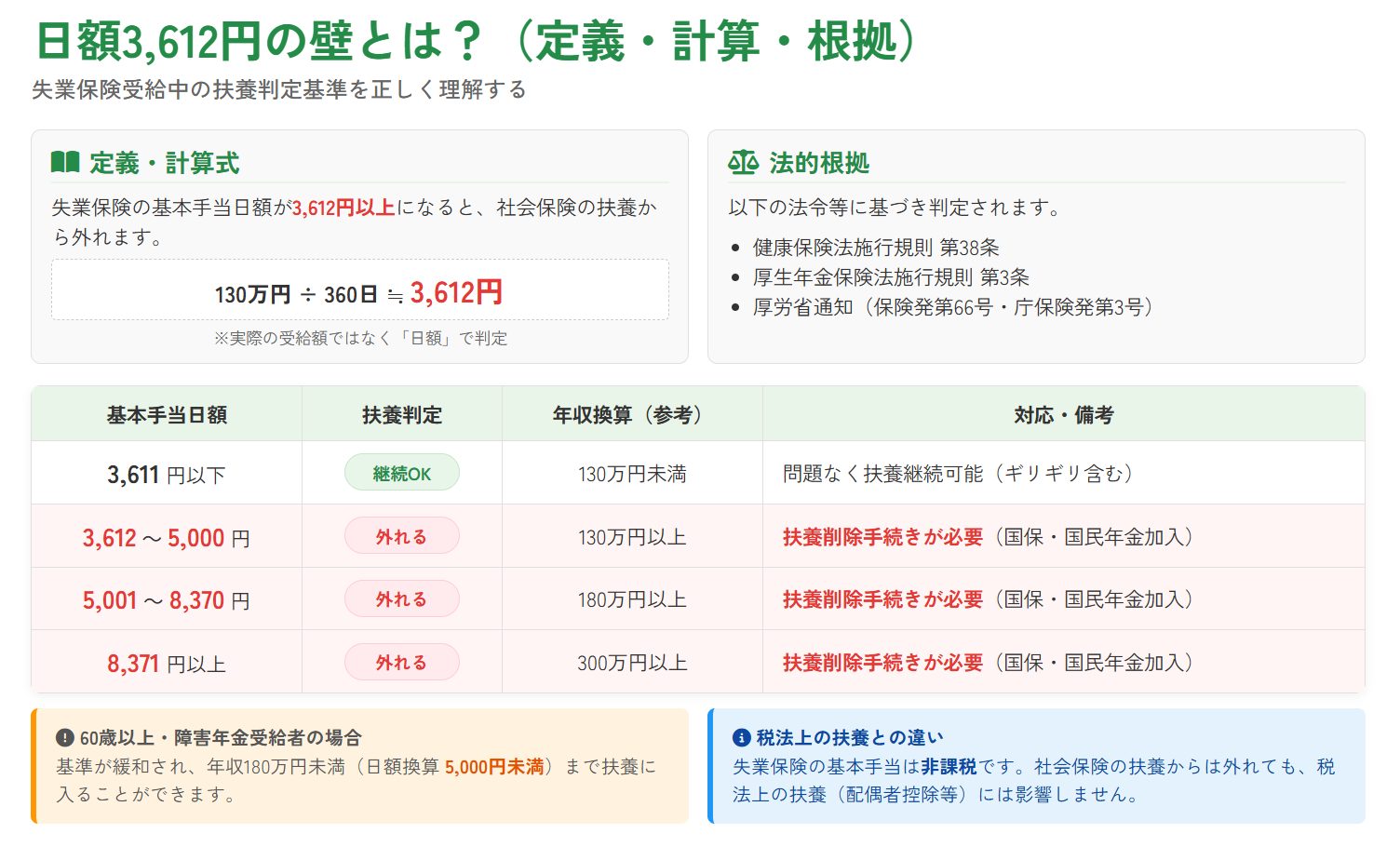1400x847 pixels.
Task: Click the 厚労省通知 list item
Action: point(952,307)
